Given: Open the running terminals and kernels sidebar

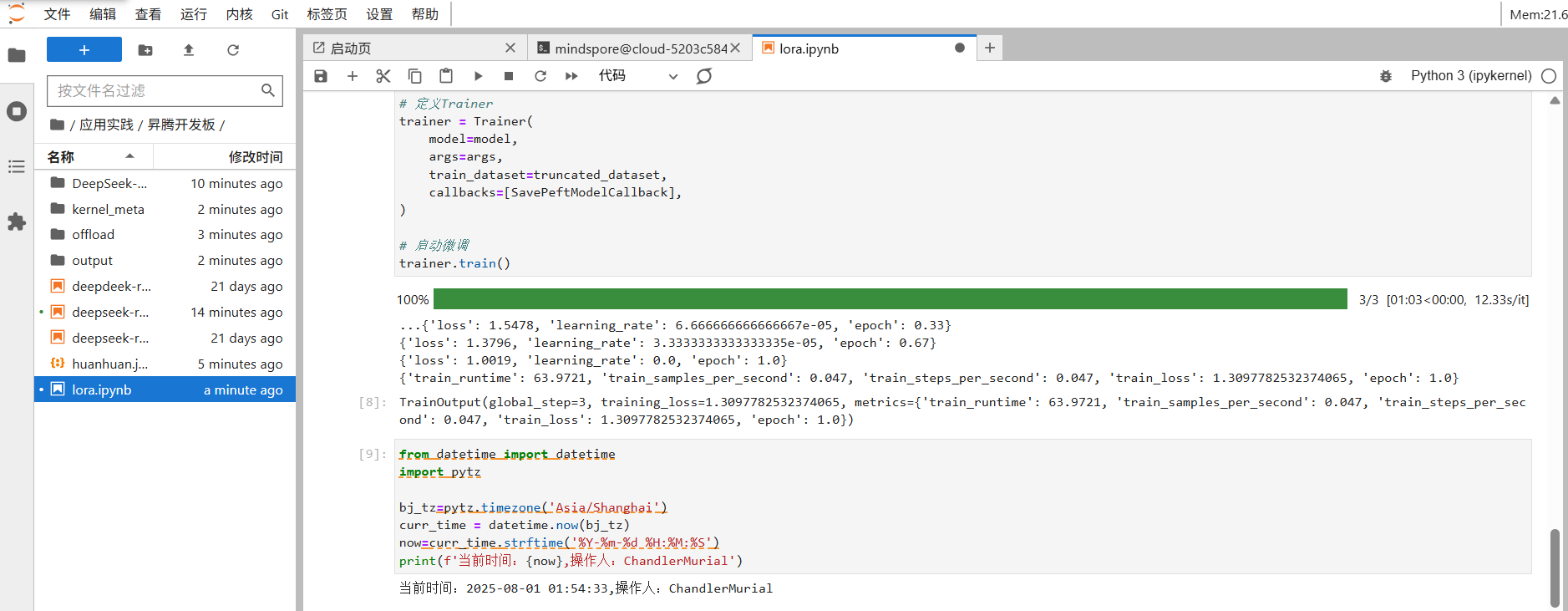Looking at the screenshot, I should (17, 111).
